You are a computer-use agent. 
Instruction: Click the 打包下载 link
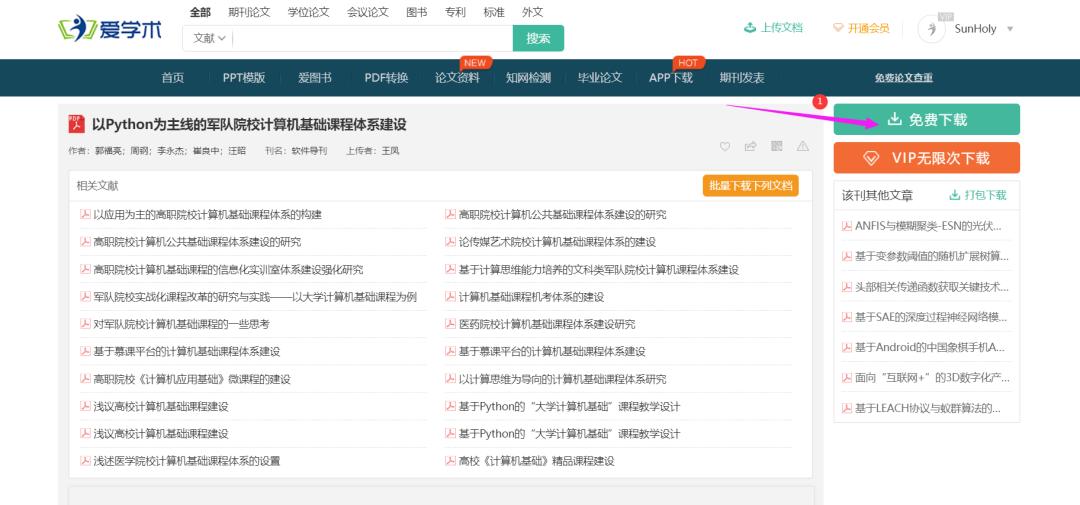978,195
